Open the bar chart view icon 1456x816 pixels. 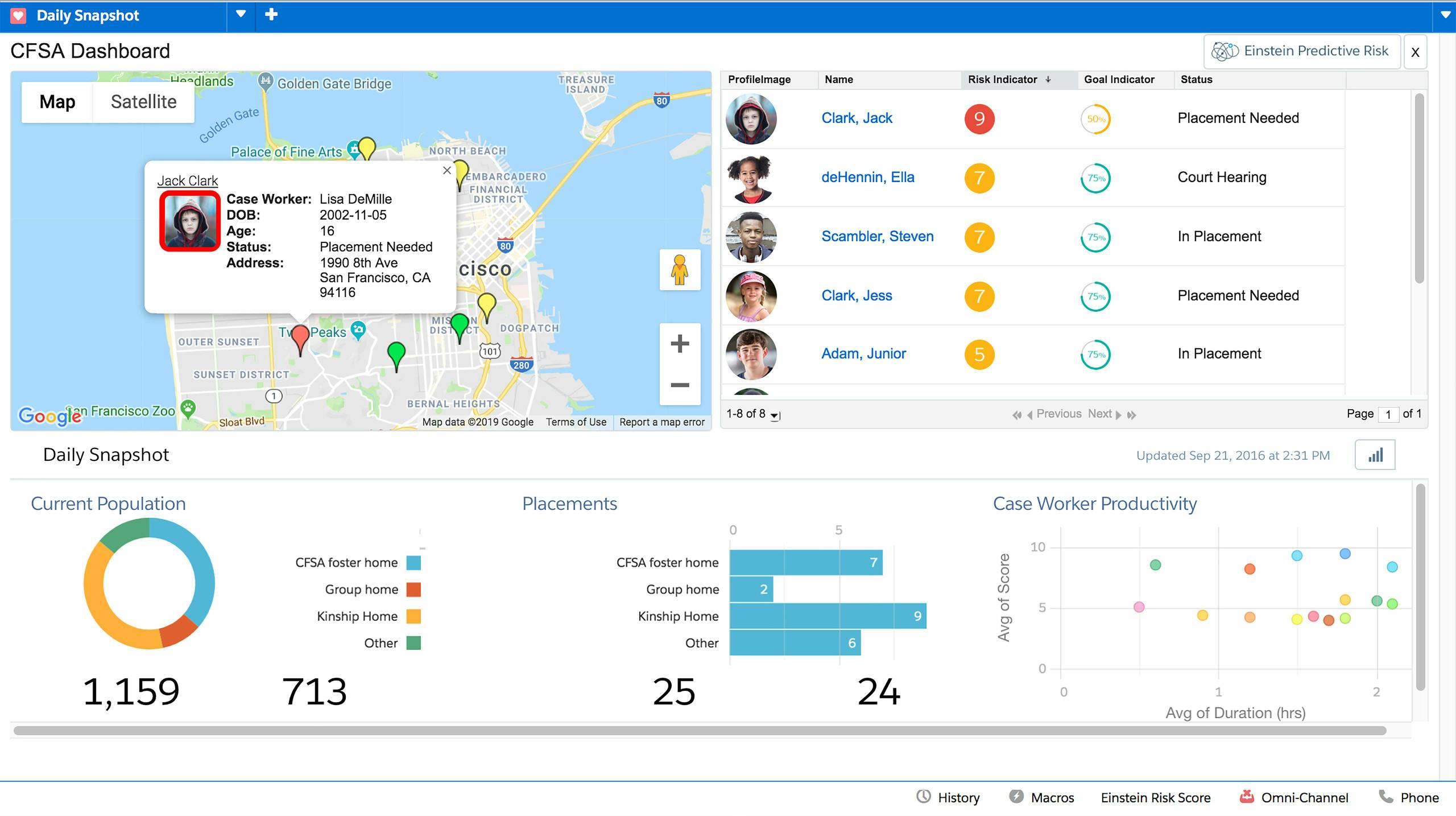[1375, 455]
